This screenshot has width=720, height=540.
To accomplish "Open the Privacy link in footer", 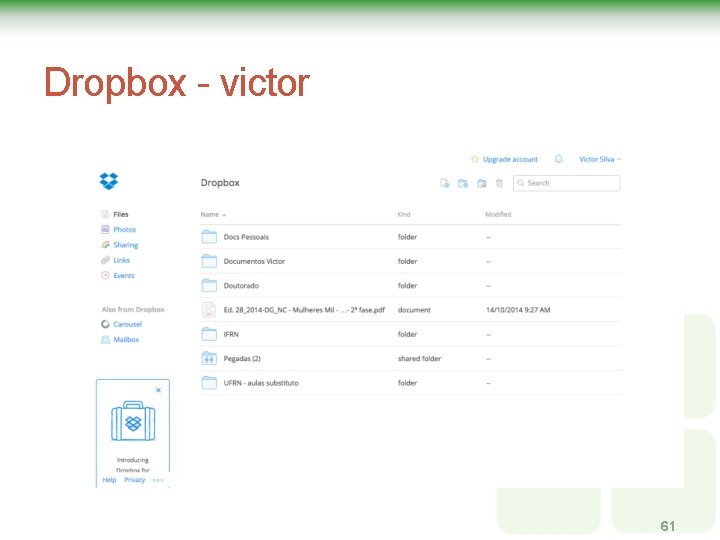I will (x=135, y=480).
